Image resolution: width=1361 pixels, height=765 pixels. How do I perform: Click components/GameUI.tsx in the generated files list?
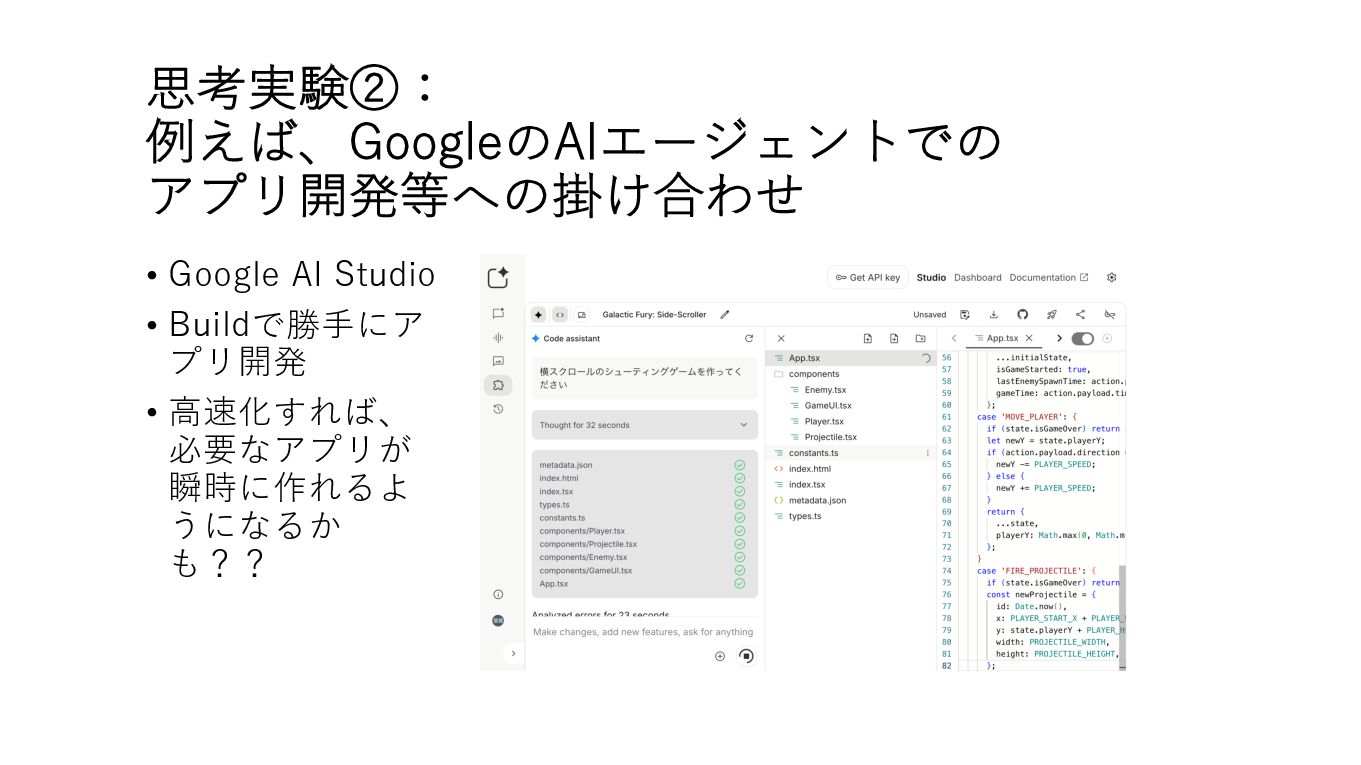tap(585, 571)
